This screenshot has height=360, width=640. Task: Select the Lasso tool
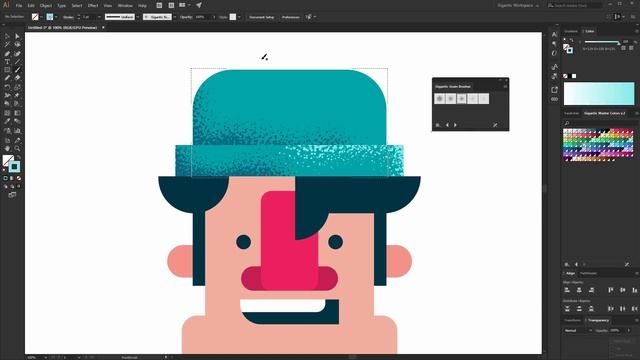17,44
